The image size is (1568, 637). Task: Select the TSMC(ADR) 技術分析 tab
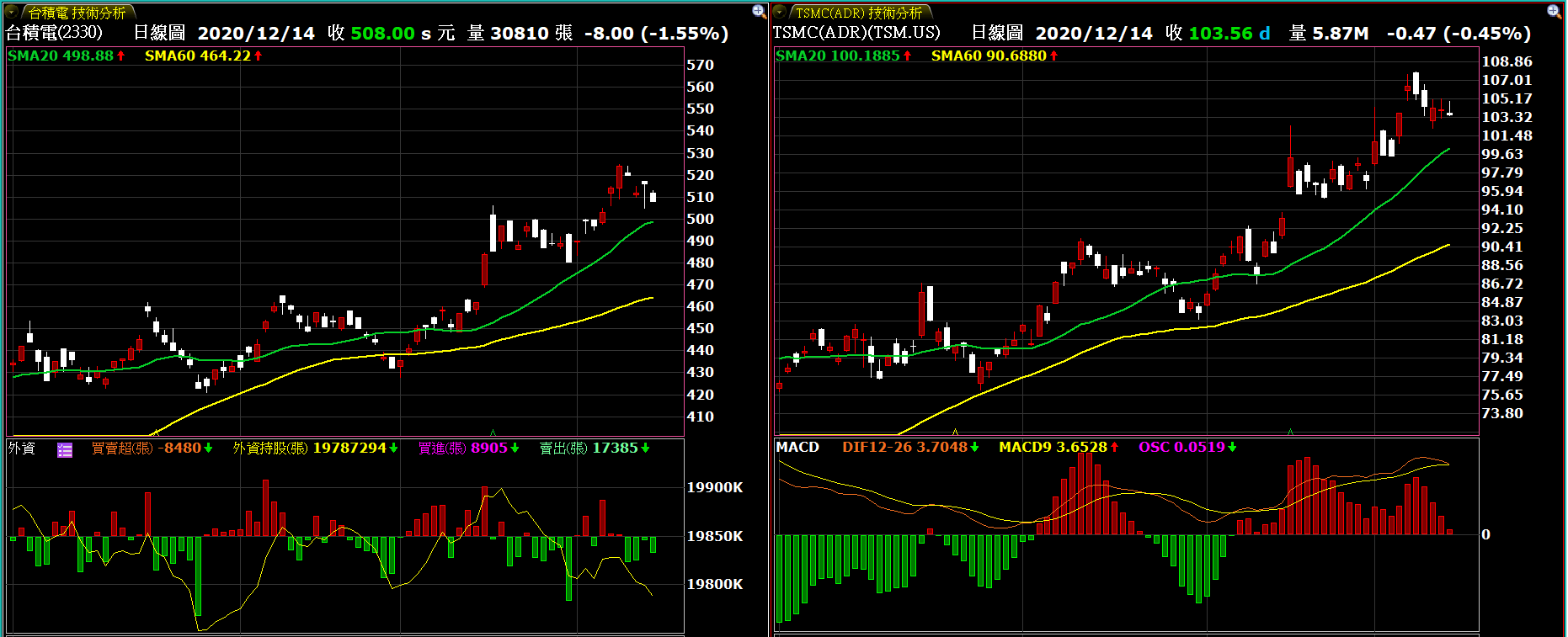(859, 13)
